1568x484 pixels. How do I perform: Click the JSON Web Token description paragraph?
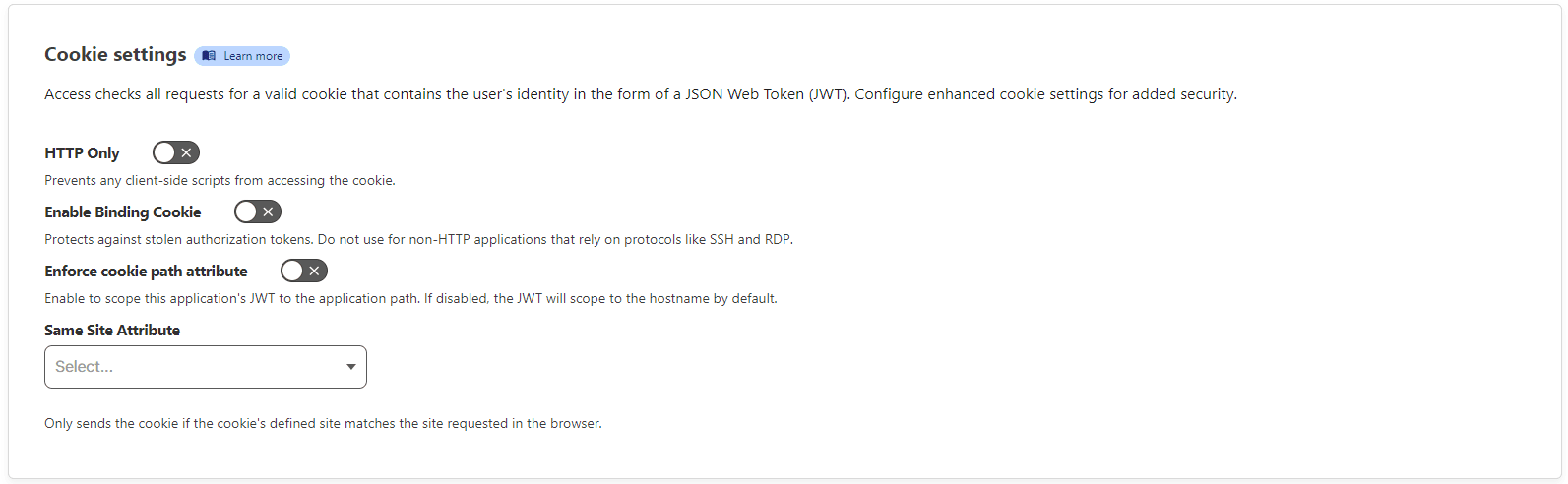coord(641,94)
